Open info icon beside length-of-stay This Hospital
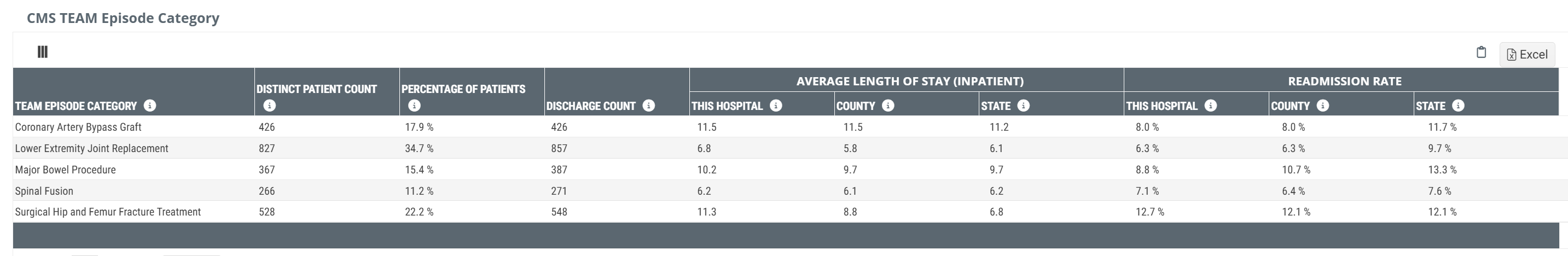The image size is (1568, 256). click(x=775, y=106)
